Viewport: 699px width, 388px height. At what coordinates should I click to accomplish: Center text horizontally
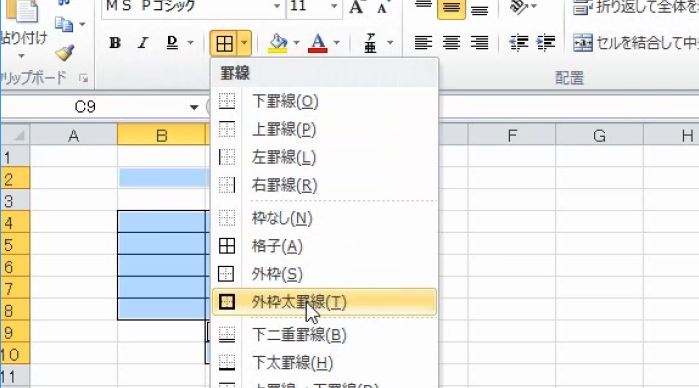pyautogui.click(x=451, y=43)
